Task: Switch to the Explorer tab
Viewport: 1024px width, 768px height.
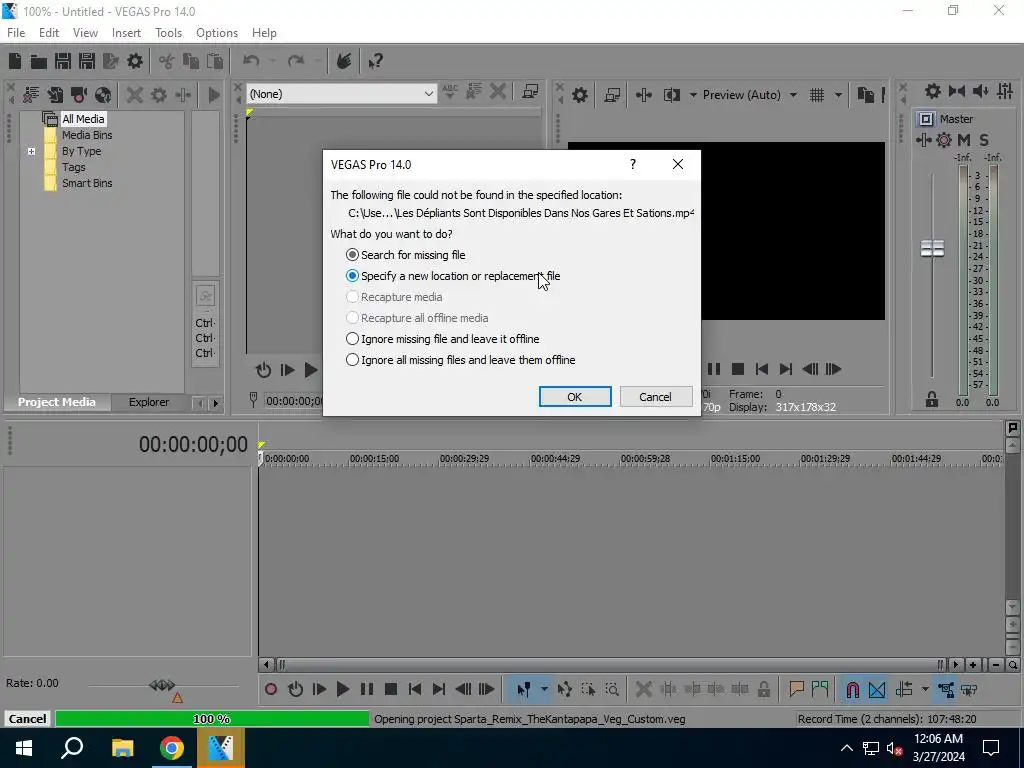Action: tap(149, 402)
